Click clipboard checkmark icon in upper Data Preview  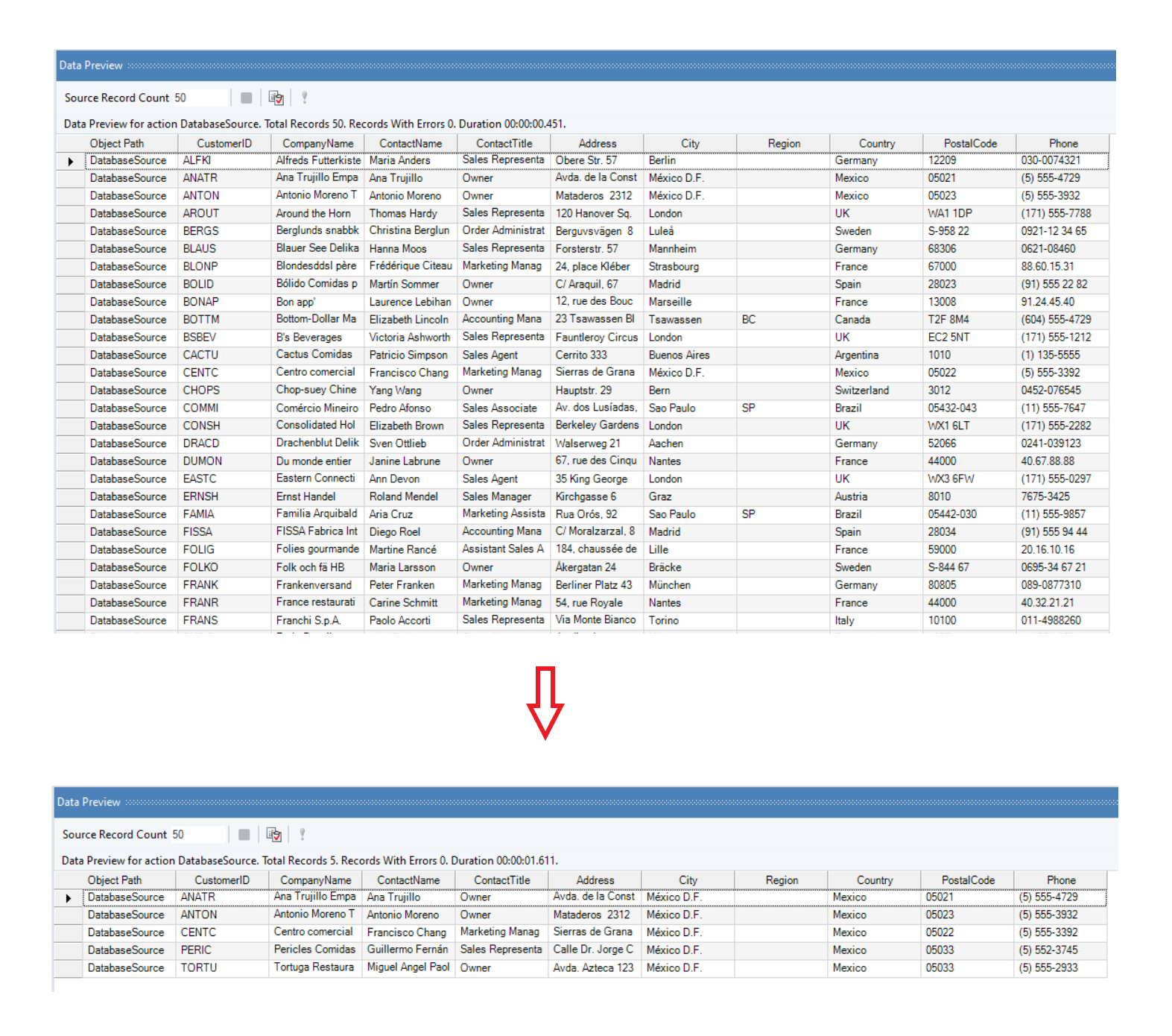pyautogui.click(x=276, y=98)
